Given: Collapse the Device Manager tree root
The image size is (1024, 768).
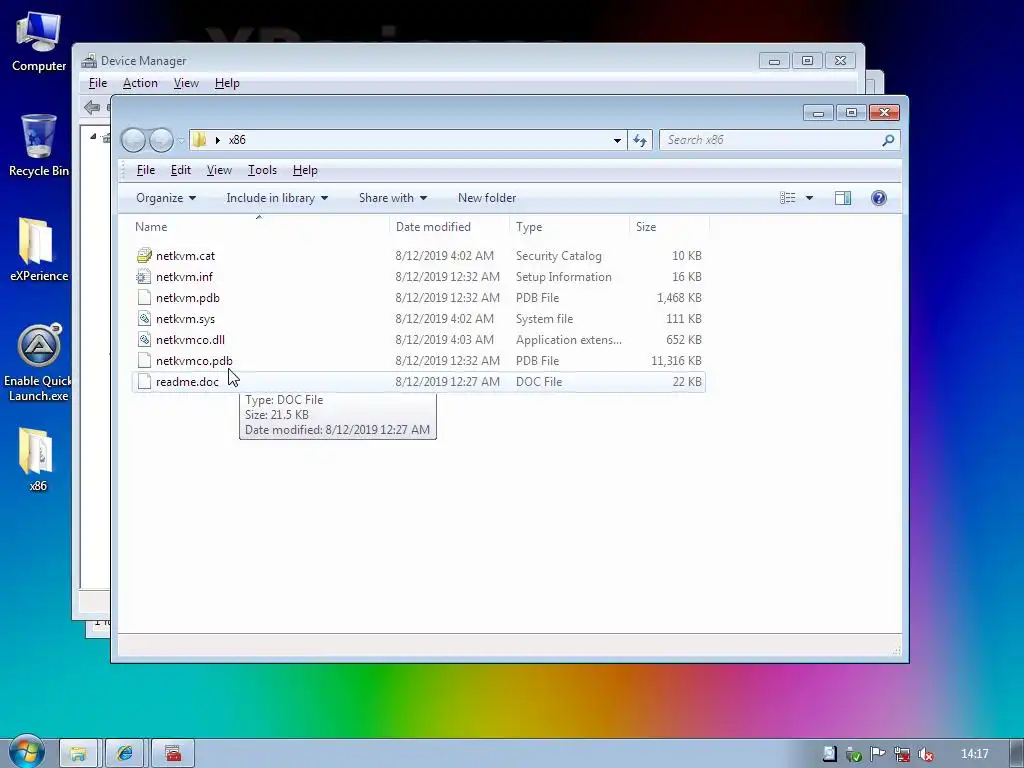Looking at the screenshot, I should pos(93,136).
